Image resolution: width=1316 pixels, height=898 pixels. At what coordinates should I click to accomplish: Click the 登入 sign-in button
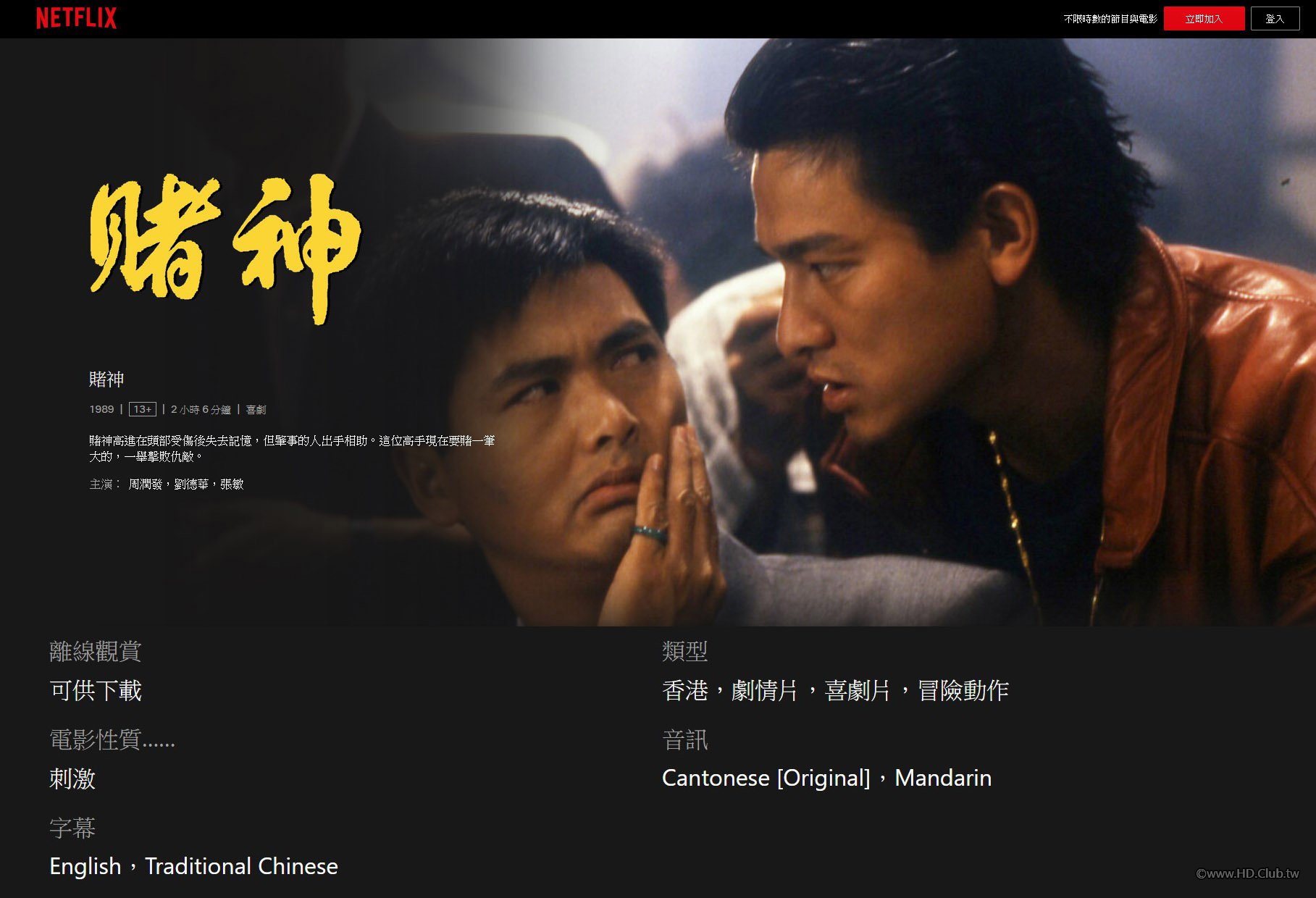(x=1275, y=19)
